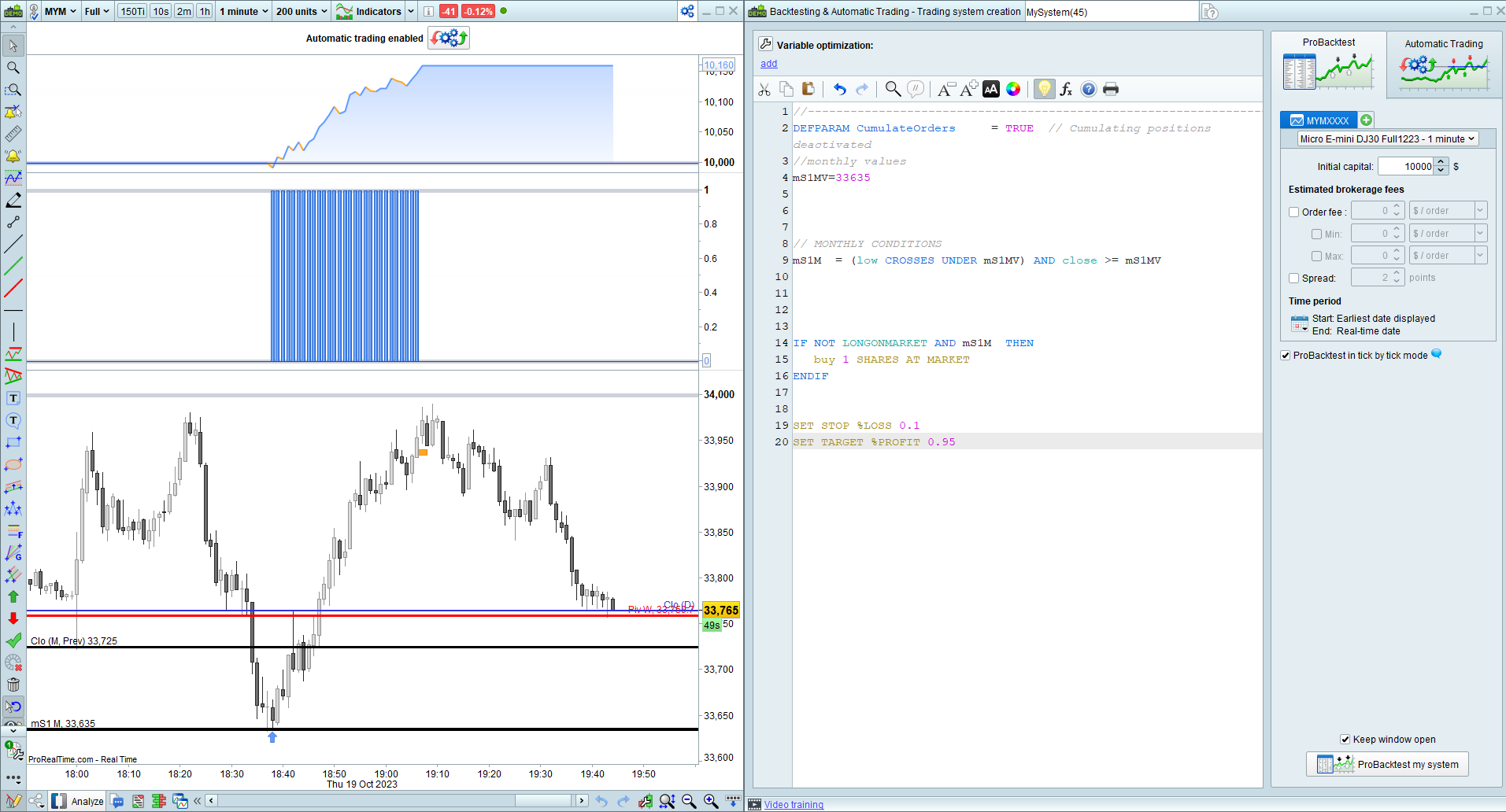Screen dimensions: 1506x812
Task: Switch to the ProBacktest tab
Action: coord(1329,65)
